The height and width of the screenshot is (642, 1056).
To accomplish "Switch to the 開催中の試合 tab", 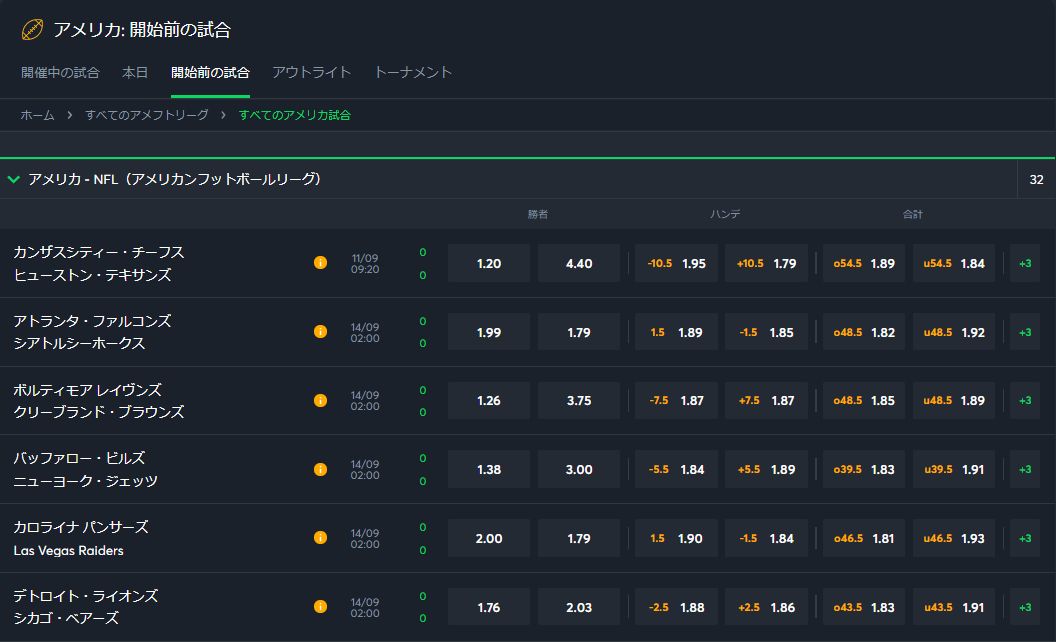I will click(x=60, y=72).
